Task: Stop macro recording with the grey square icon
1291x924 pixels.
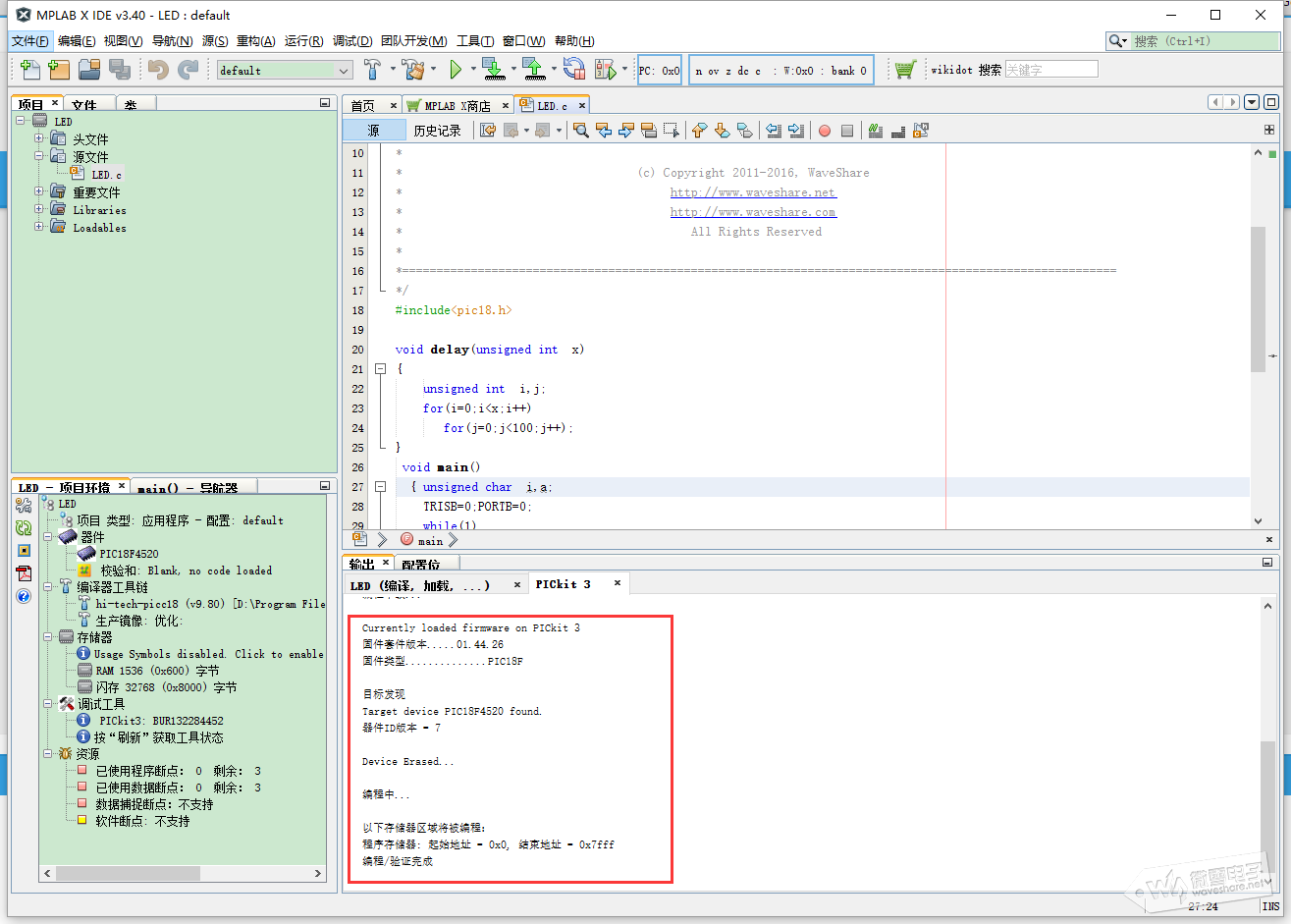Action: (847, 131)
